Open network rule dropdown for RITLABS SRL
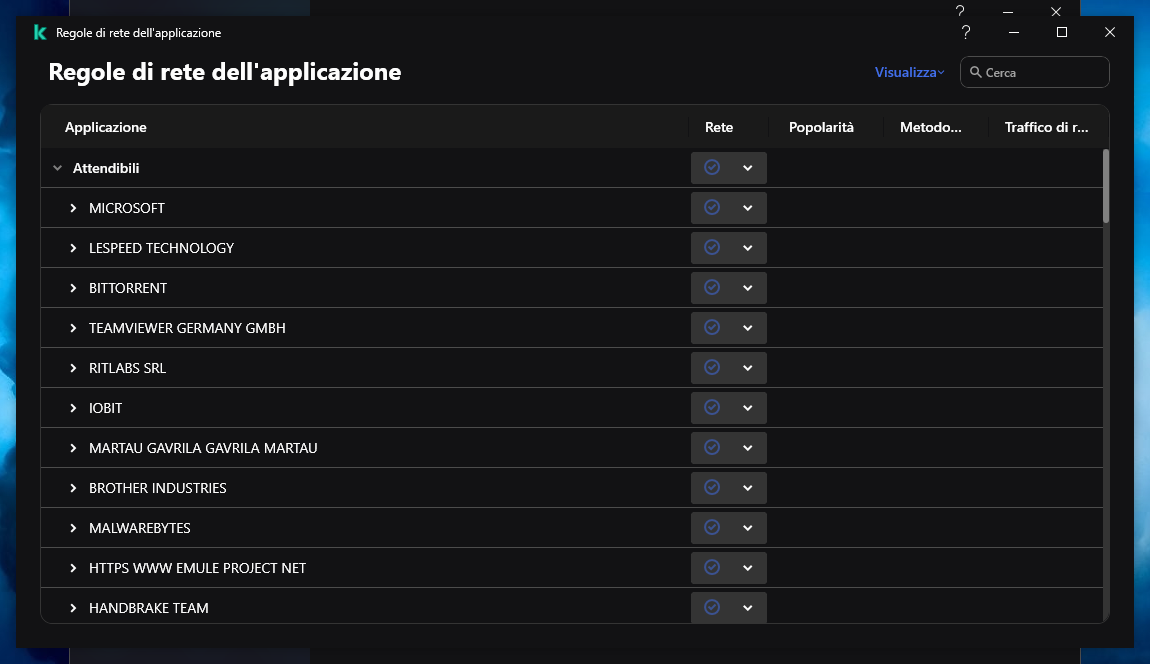Viewport: 1150px width, 664px height. pyautogui.click(x=747, y=368)
